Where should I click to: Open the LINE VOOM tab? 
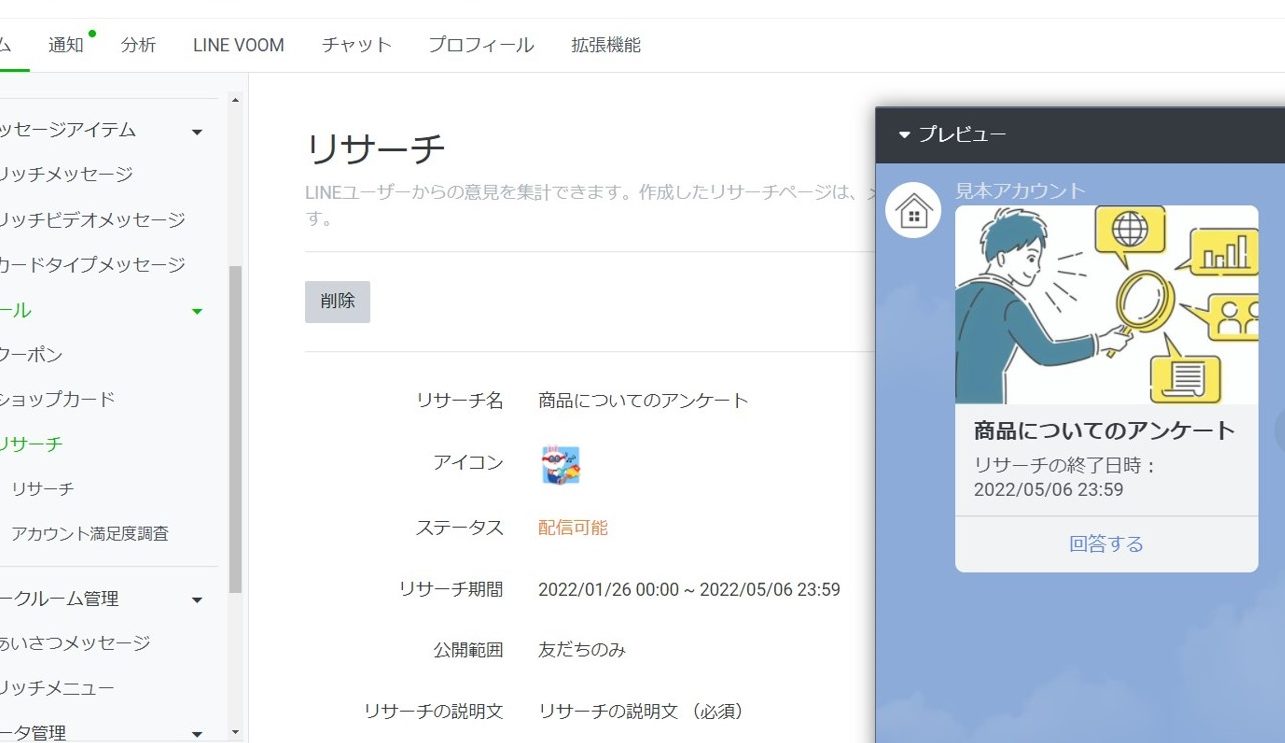click(238, 45)
